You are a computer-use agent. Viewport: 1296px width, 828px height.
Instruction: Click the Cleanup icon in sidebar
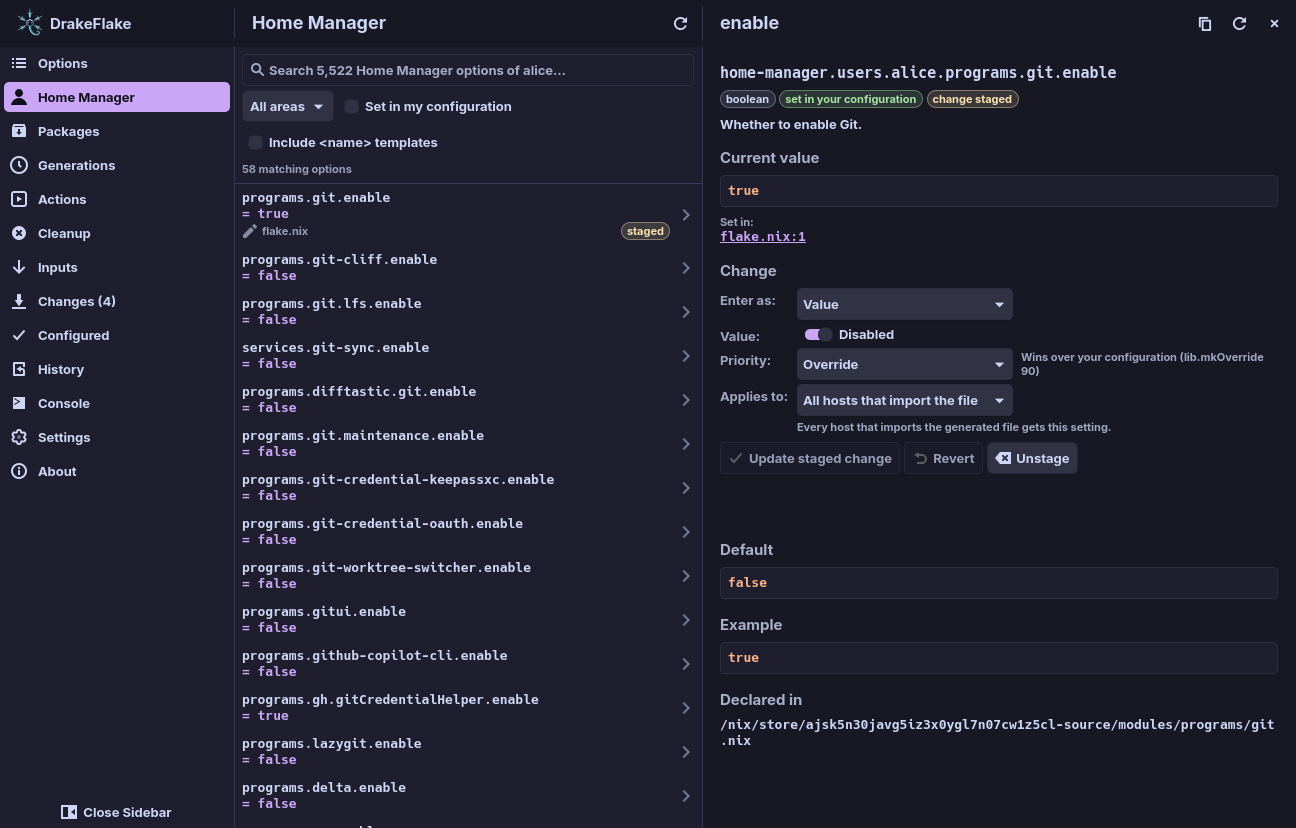click(19, 233)
